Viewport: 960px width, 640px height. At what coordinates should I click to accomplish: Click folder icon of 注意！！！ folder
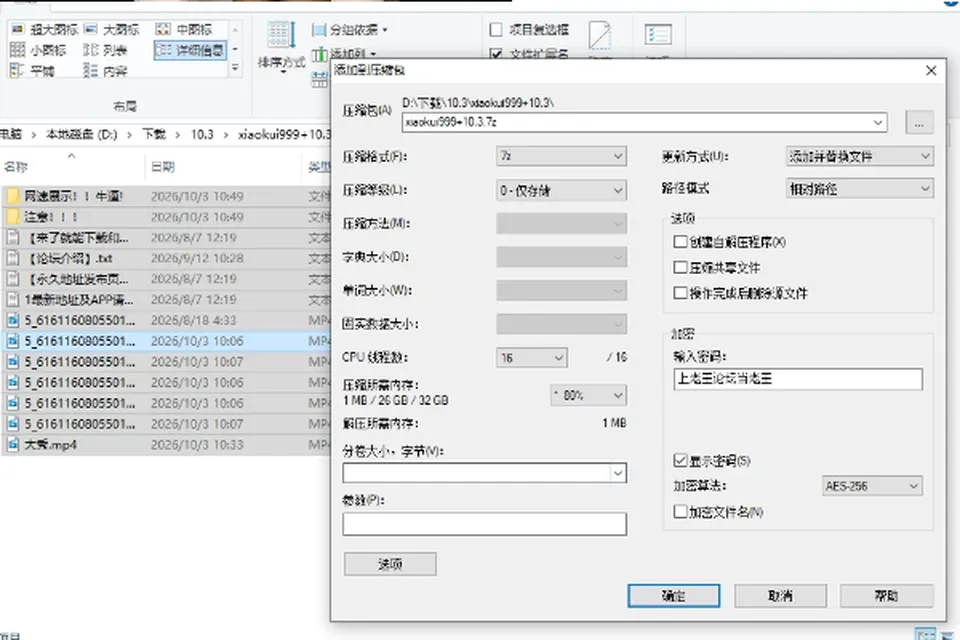coord(12,217)
